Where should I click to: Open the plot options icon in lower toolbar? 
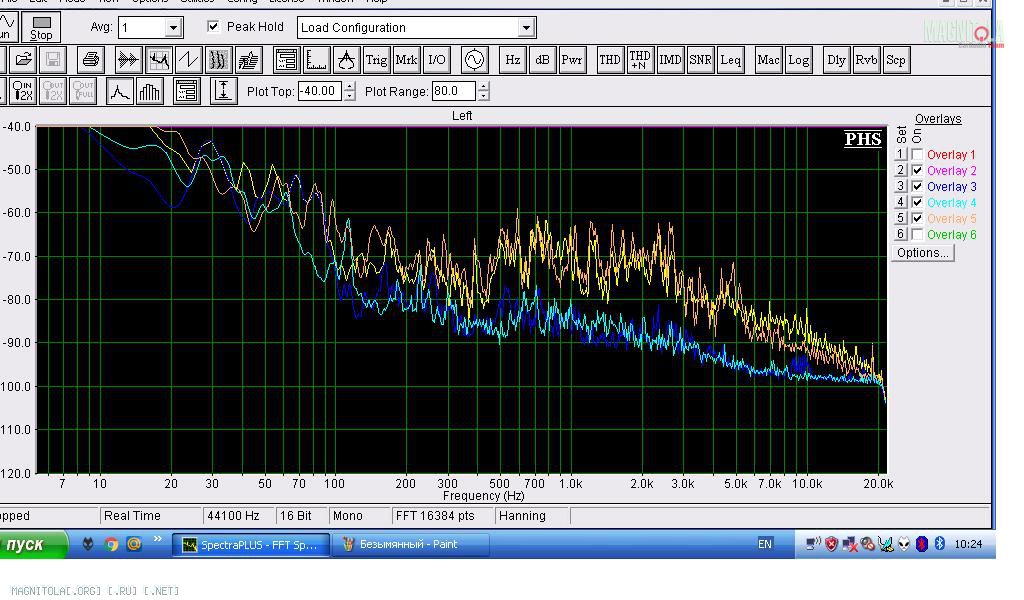click(x=187, y=91)
